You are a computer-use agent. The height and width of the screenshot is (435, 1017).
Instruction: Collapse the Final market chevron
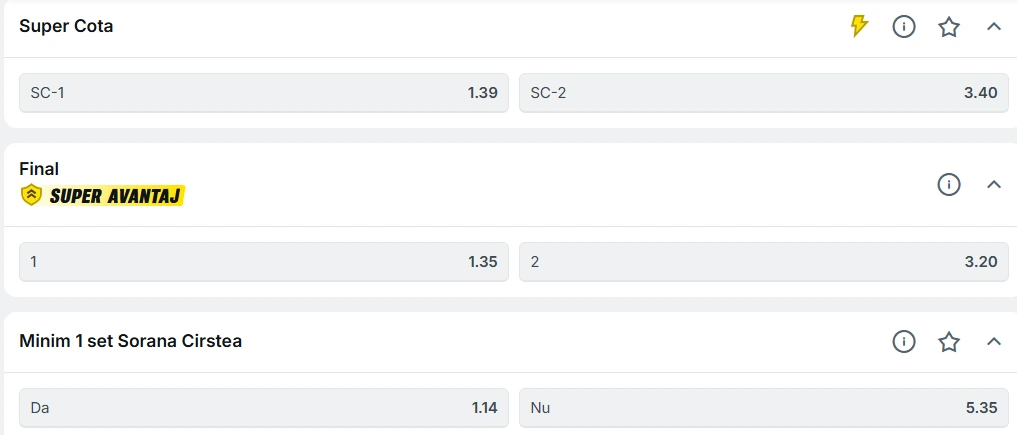tap(994, 184)
